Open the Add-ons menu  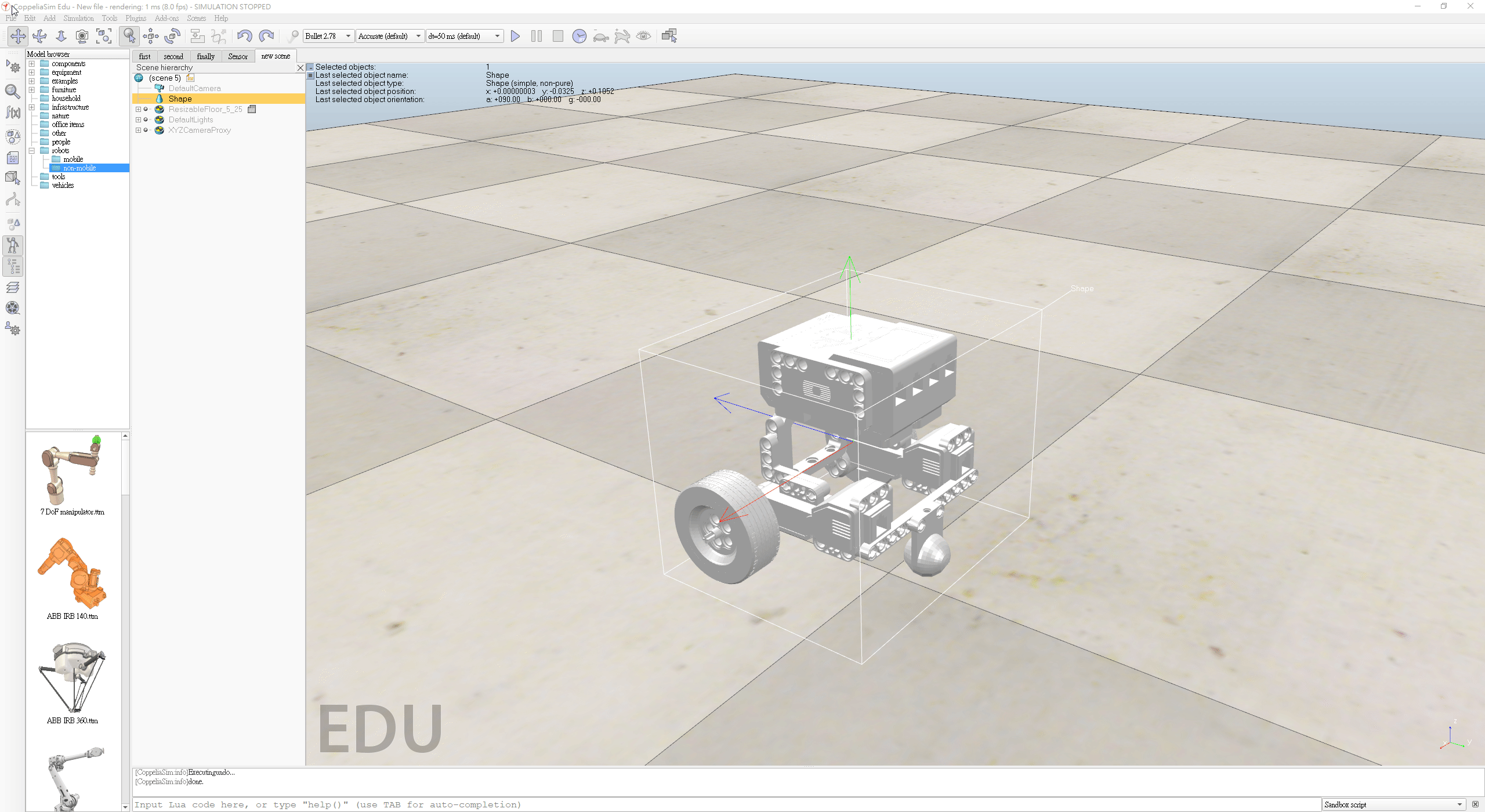point(166,18)
